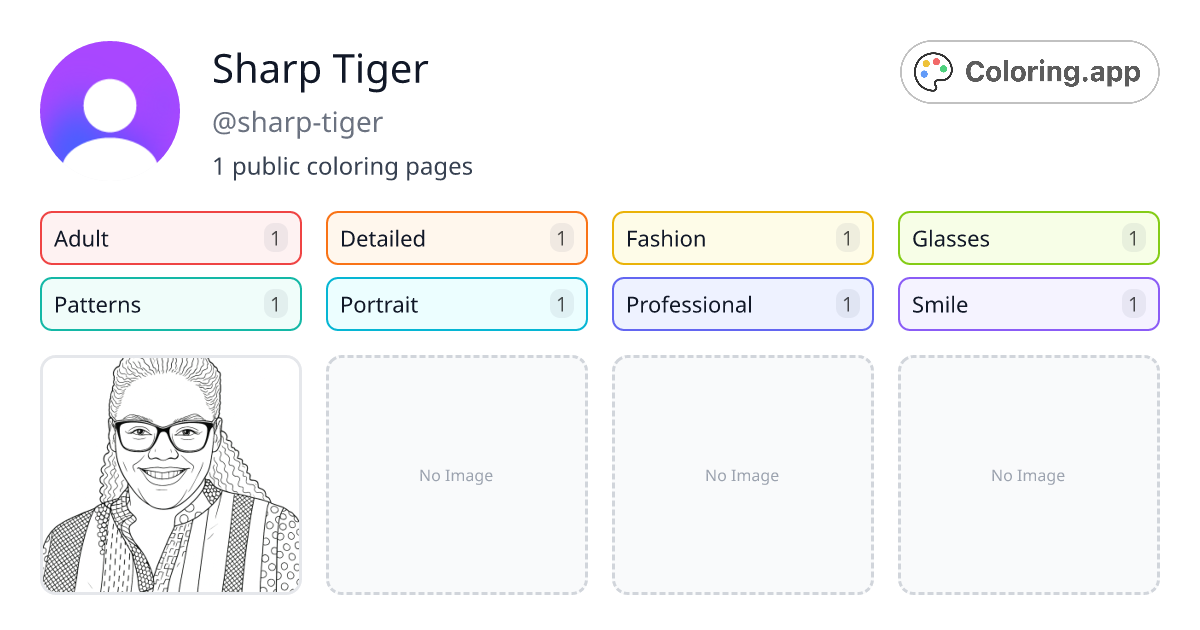Image resolution: width=1200 pixels, height=630 pixels.
Task: Click the last No Image placeholder
Action: [1028, 475]
